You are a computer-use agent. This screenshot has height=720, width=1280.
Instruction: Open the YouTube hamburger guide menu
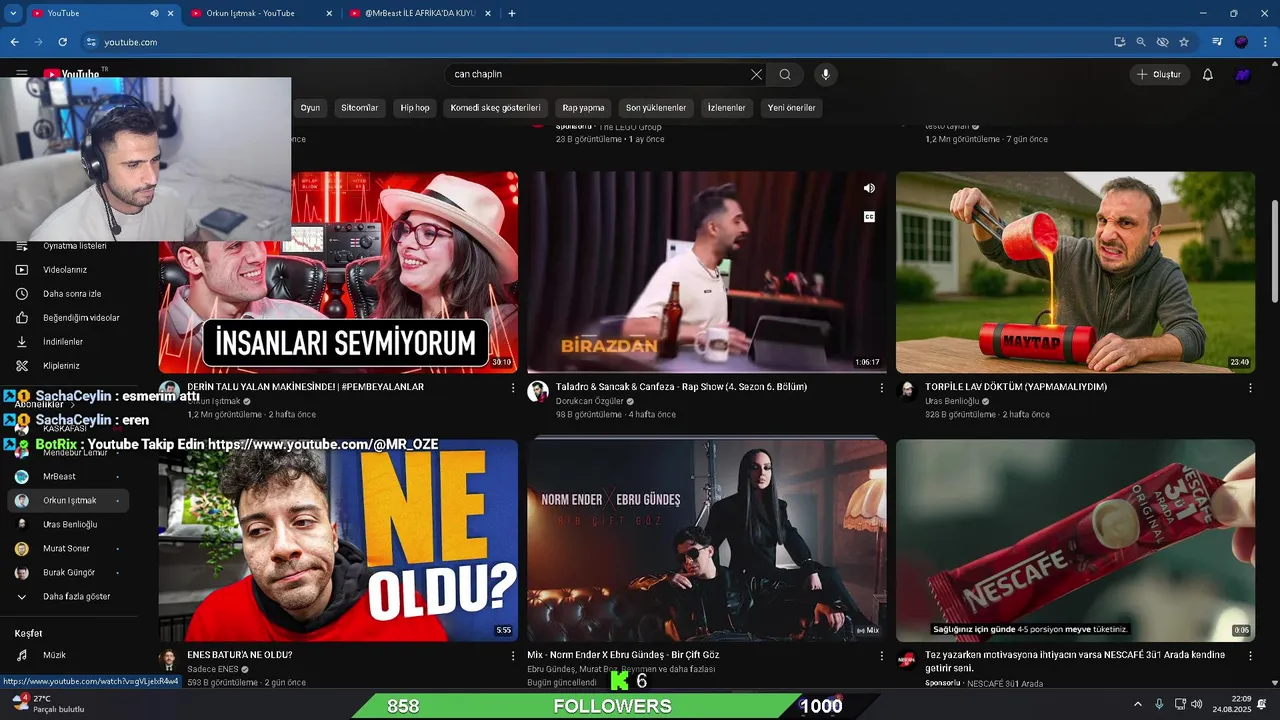click(21, 74)
